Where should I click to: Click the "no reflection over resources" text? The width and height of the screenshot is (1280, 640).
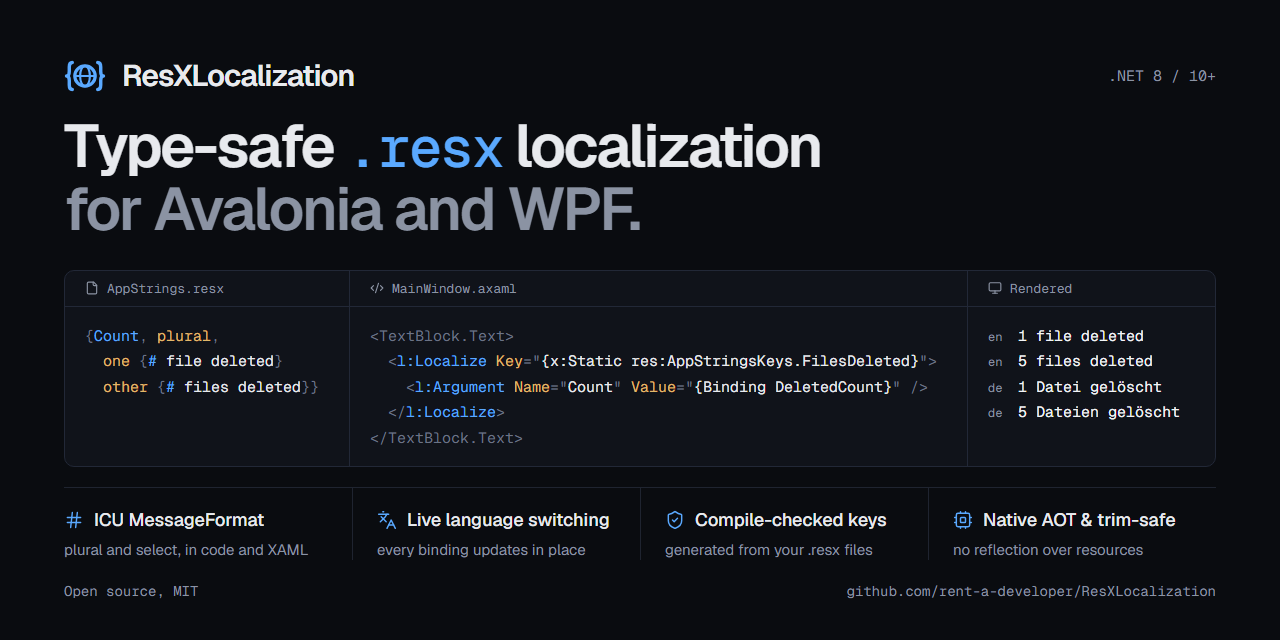click(1048, 550)
